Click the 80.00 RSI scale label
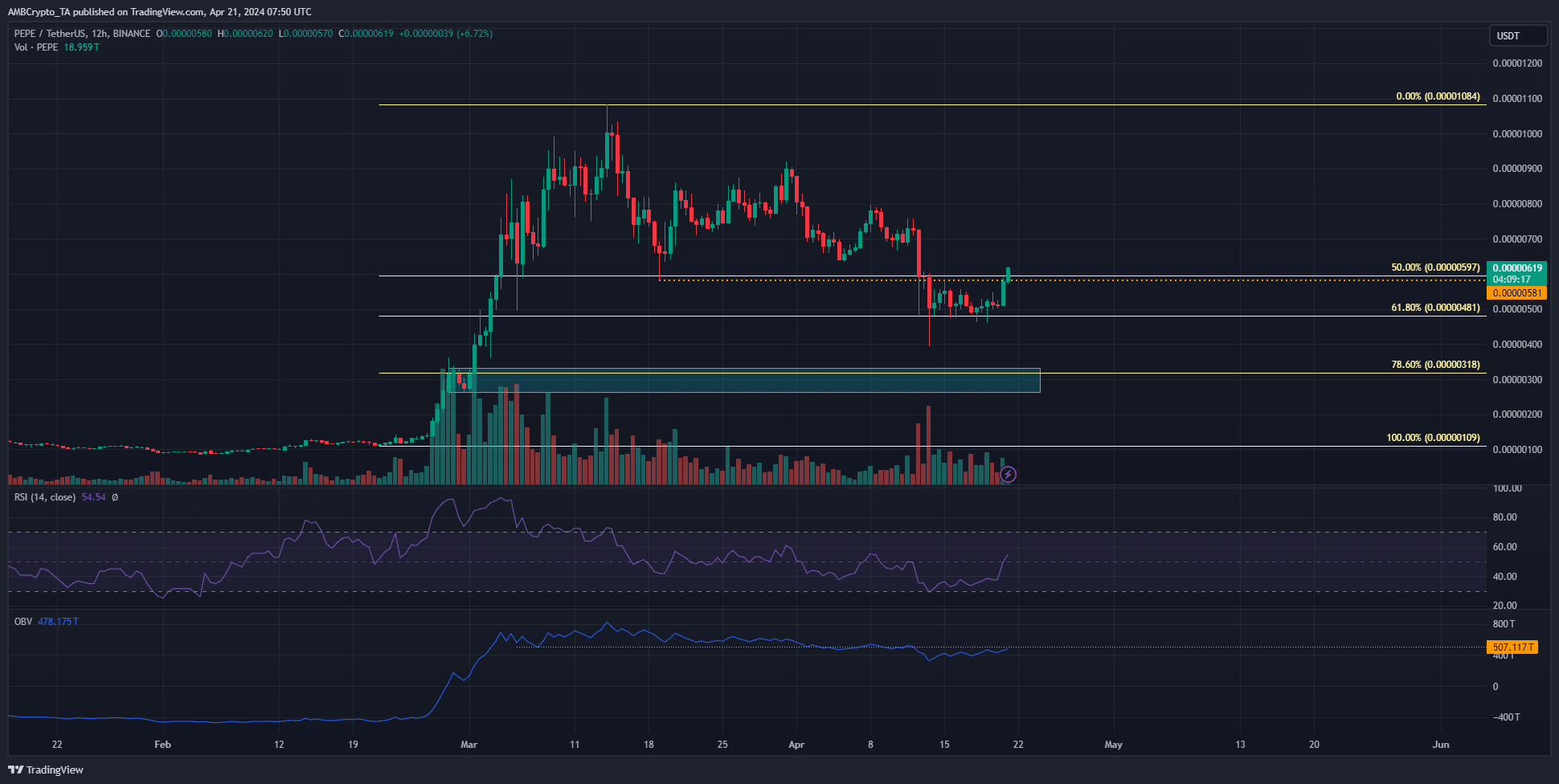 point(1505,517)
